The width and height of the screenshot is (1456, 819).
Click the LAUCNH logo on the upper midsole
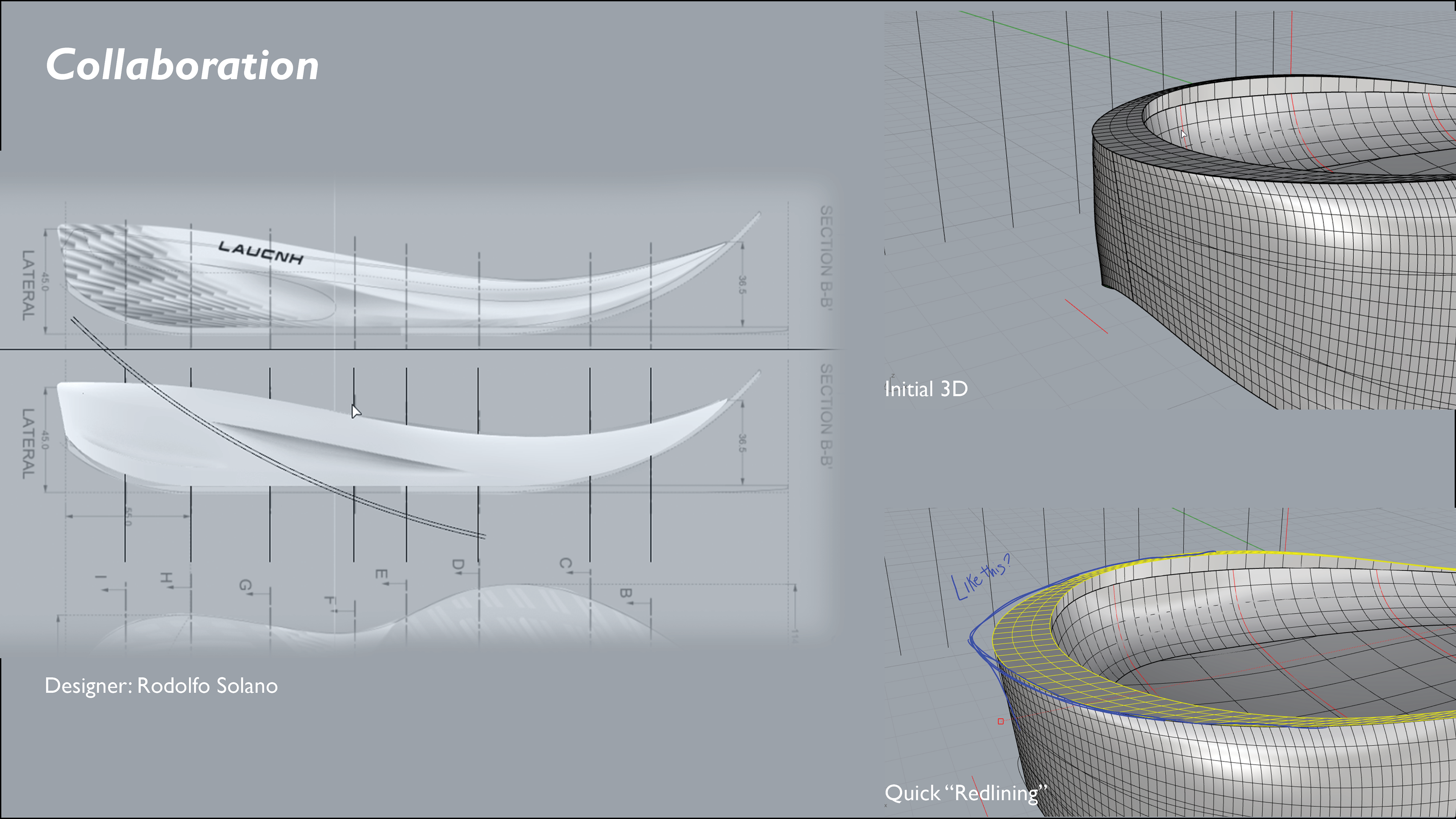tap(260, 253)
